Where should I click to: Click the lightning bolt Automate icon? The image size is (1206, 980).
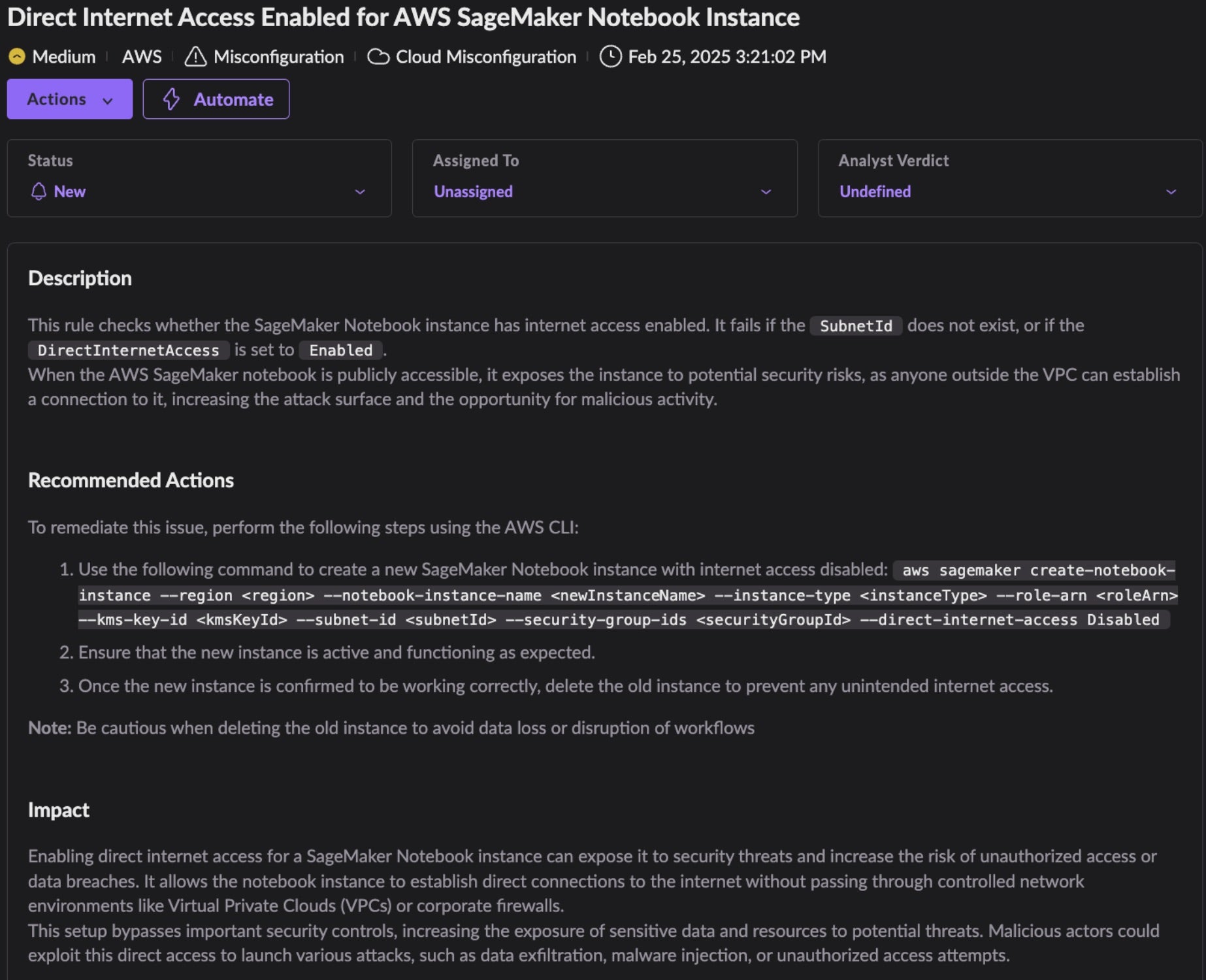click(171, 99)
